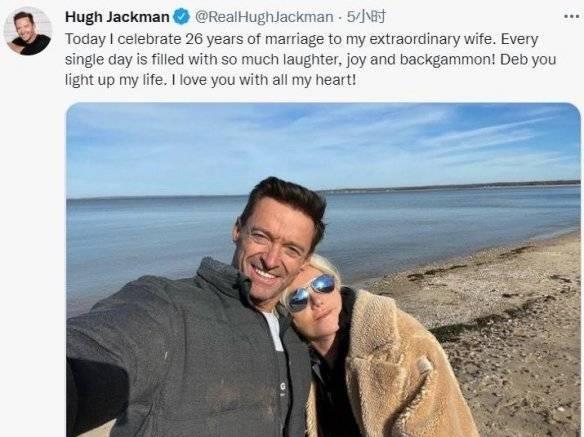Viewport: 584px width, 437px height.
Task: Open the round profile avatar beside the tweet
Action: pos(28,31)
